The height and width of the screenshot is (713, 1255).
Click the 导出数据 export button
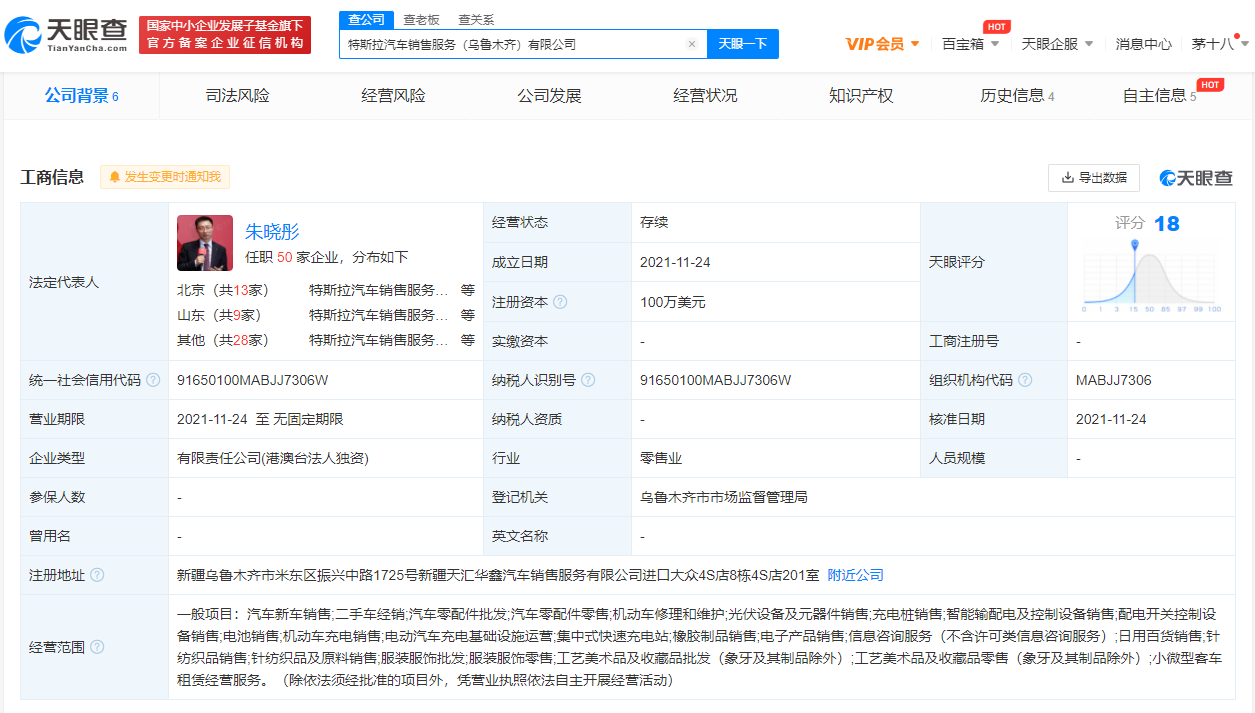tap(1094, 177)
